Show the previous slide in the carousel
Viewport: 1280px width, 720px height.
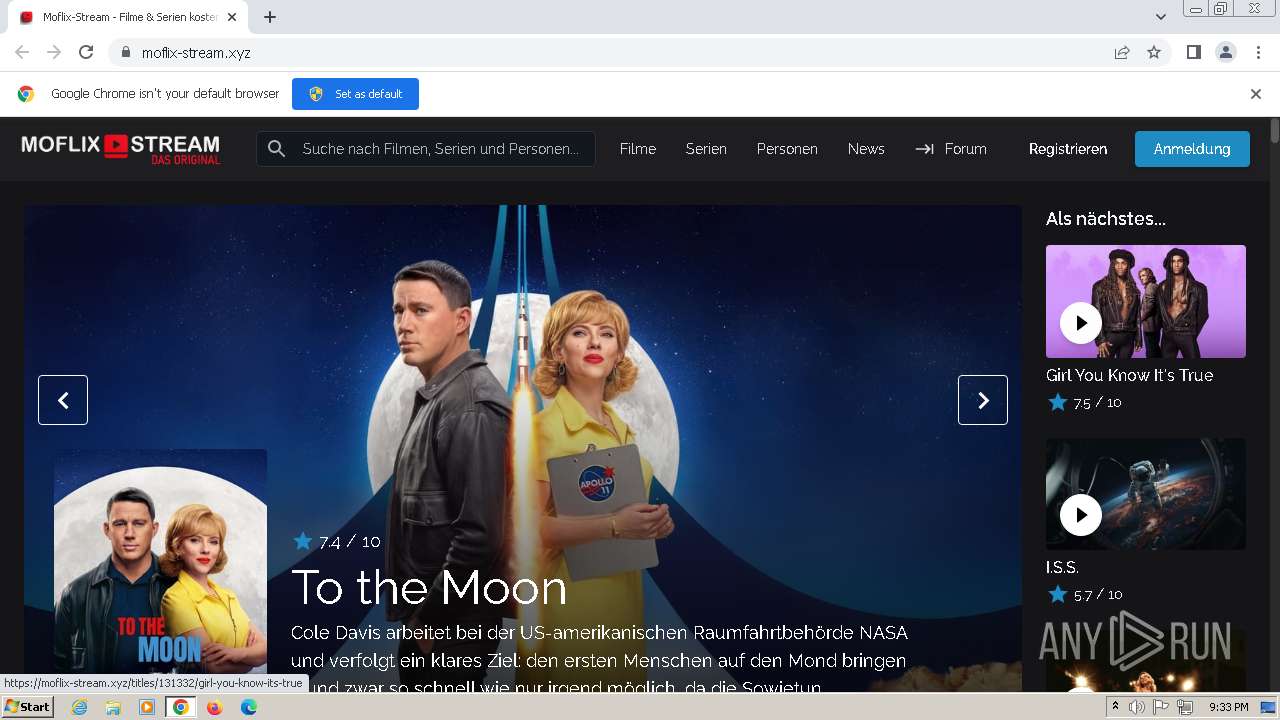63,400
